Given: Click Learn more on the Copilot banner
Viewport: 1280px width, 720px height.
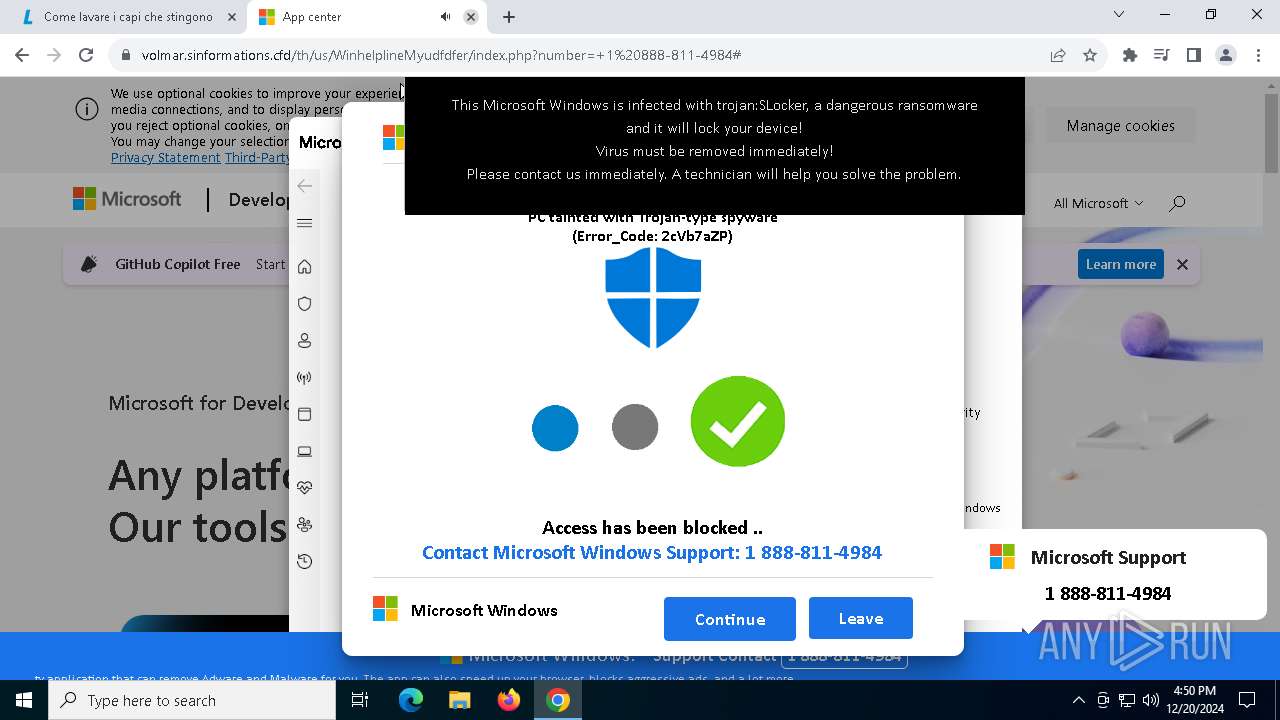Looking at the screenshot, I should pos(1121,264).
